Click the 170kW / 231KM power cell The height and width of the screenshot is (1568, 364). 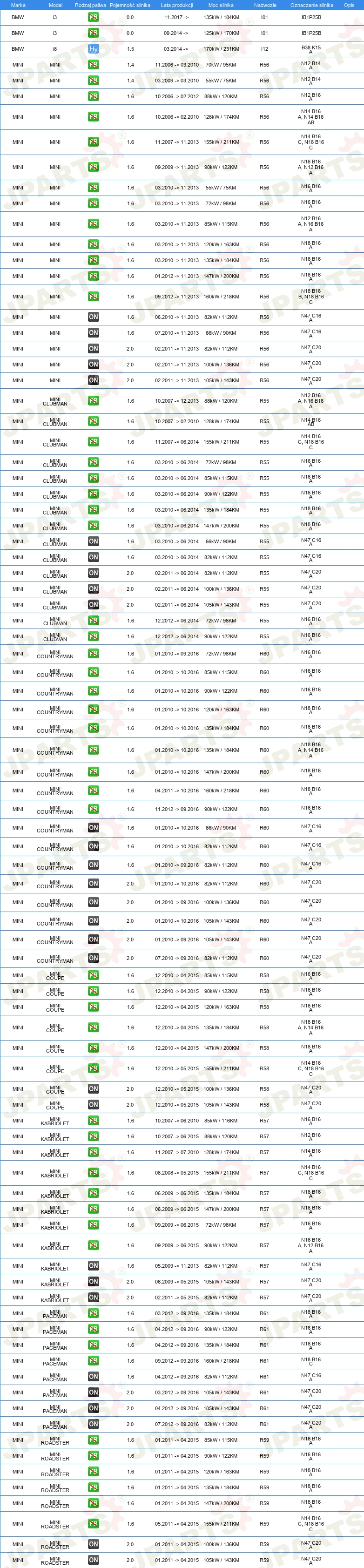tap(221, 49)
